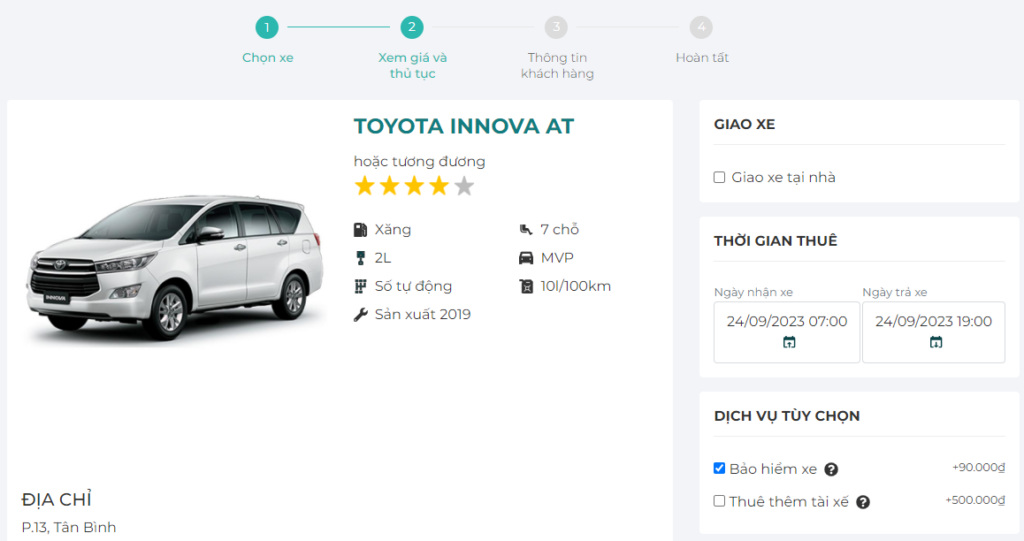The height and width of the screenshot is (541, 1024).
Task: Click the engine icon beside 2L
Action: click(361, 258)
